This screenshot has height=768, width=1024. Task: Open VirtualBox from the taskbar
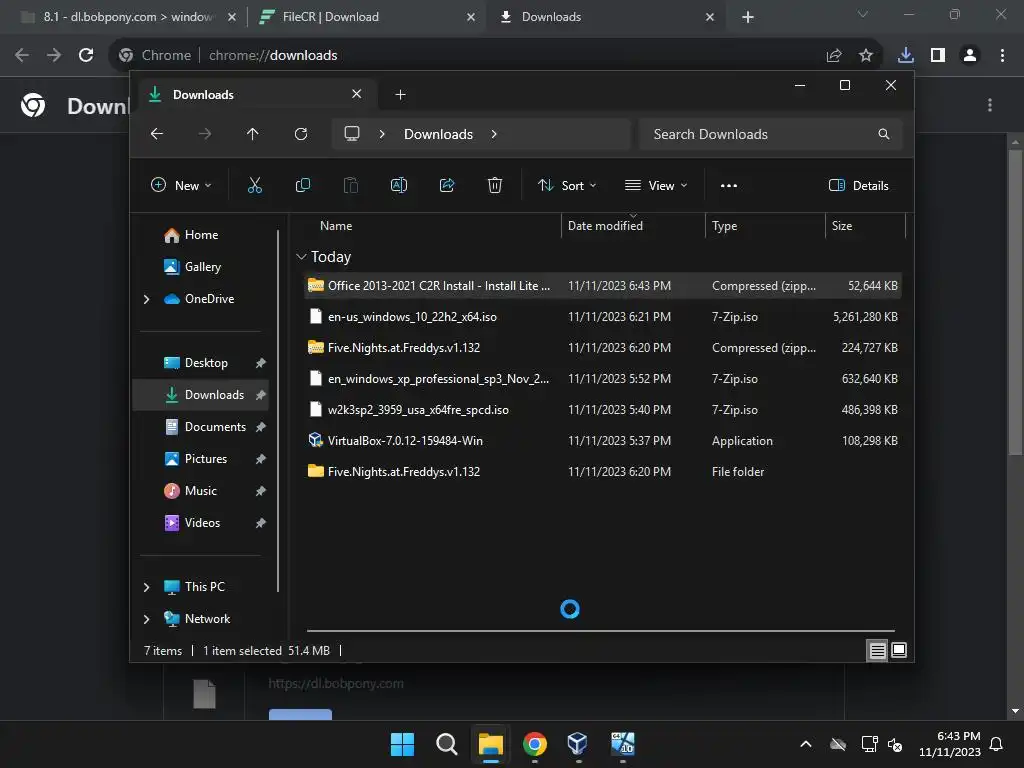point(578,744)
